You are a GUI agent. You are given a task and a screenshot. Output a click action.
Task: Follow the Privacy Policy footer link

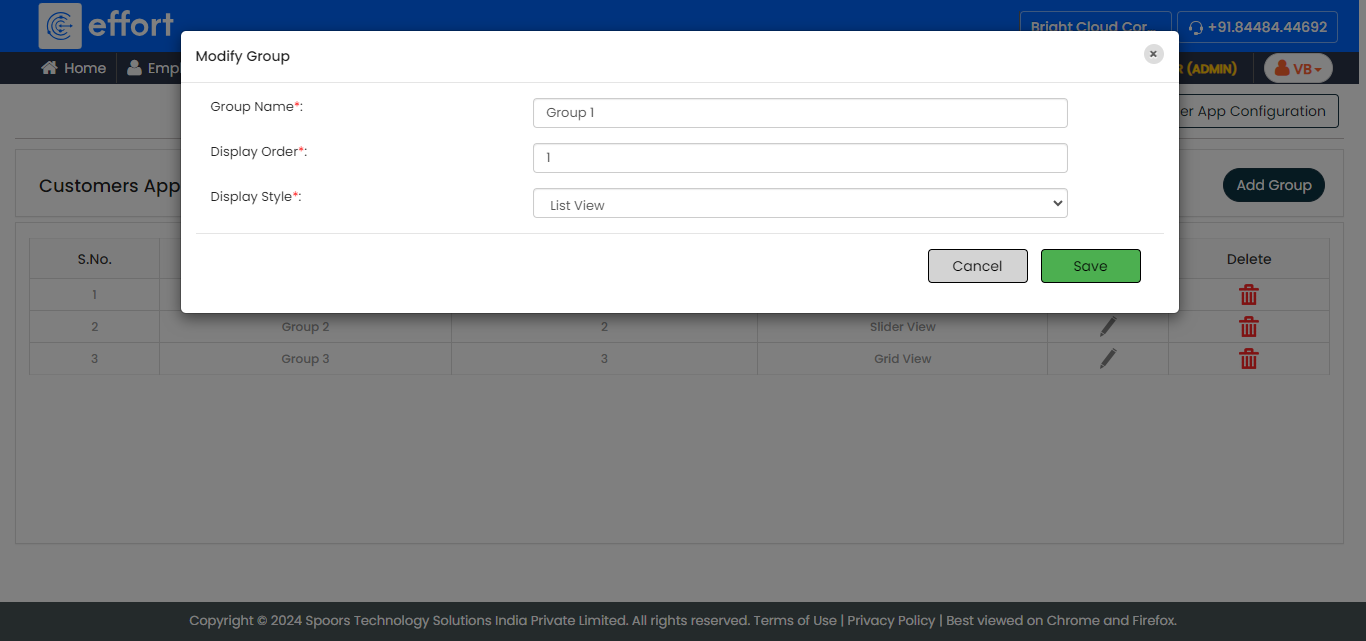891,620
